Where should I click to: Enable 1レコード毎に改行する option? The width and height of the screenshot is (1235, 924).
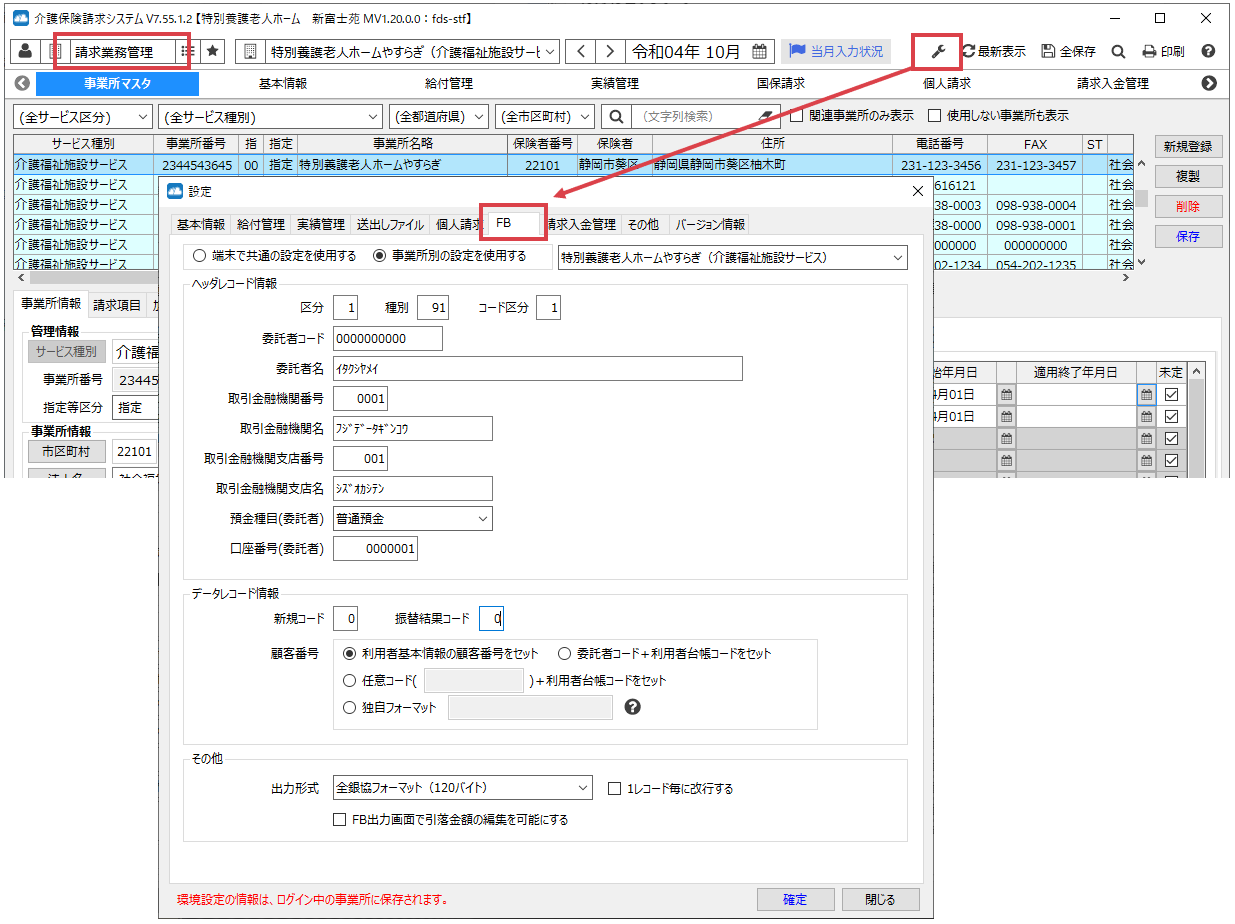616,787
